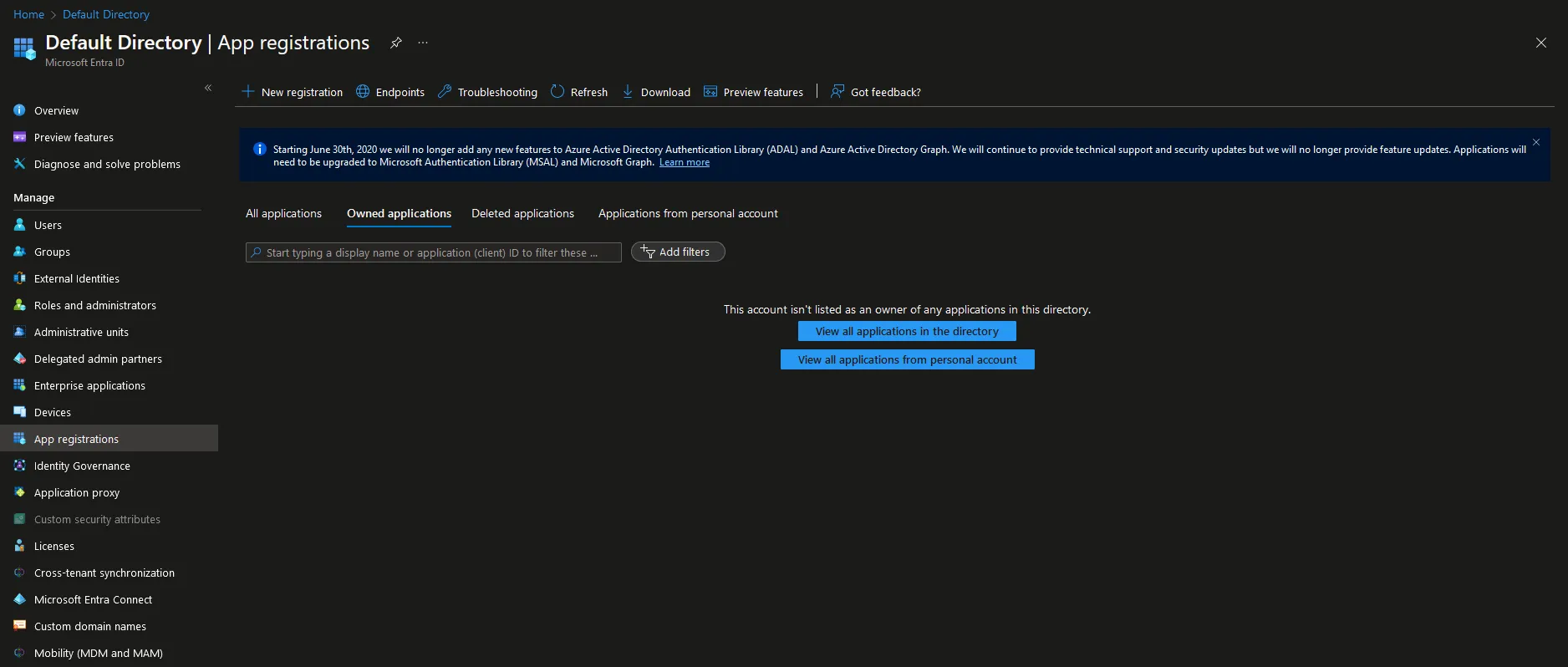The width and height of the screenshot is (1568, 667).
Task: Switch to the Deleted applications tab
Action: point(523,213)
